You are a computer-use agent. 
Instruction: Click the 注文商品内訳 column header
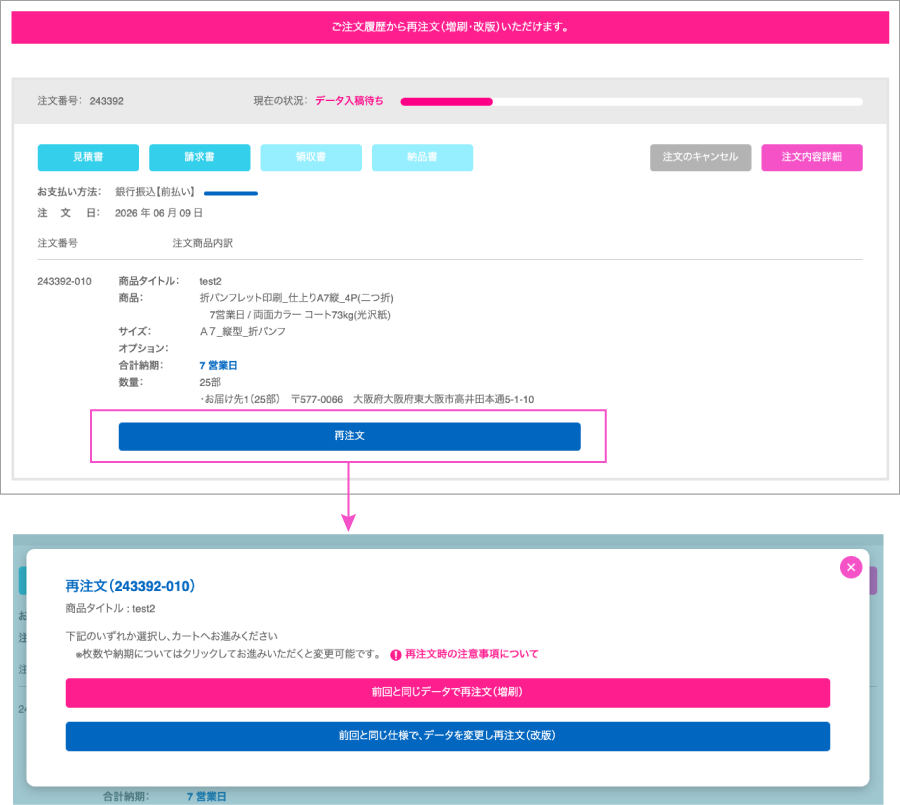pos(203,243)
